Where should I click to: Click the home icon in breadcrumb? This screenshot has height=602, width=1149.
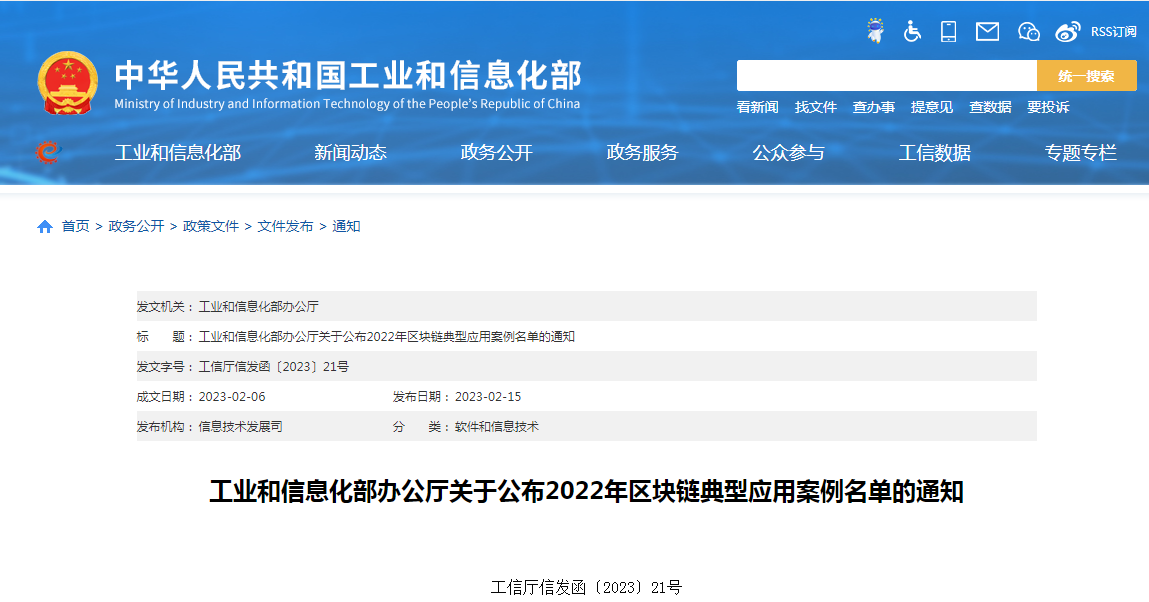[45, 227]
